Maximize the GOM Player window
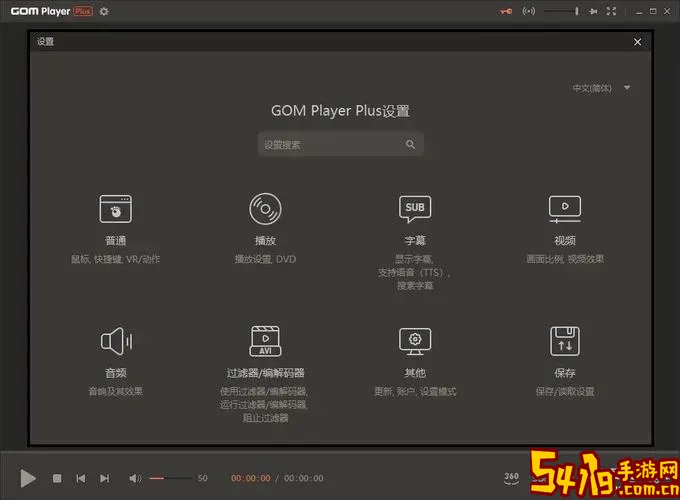 pyautogui.click(x=653, y=11)
